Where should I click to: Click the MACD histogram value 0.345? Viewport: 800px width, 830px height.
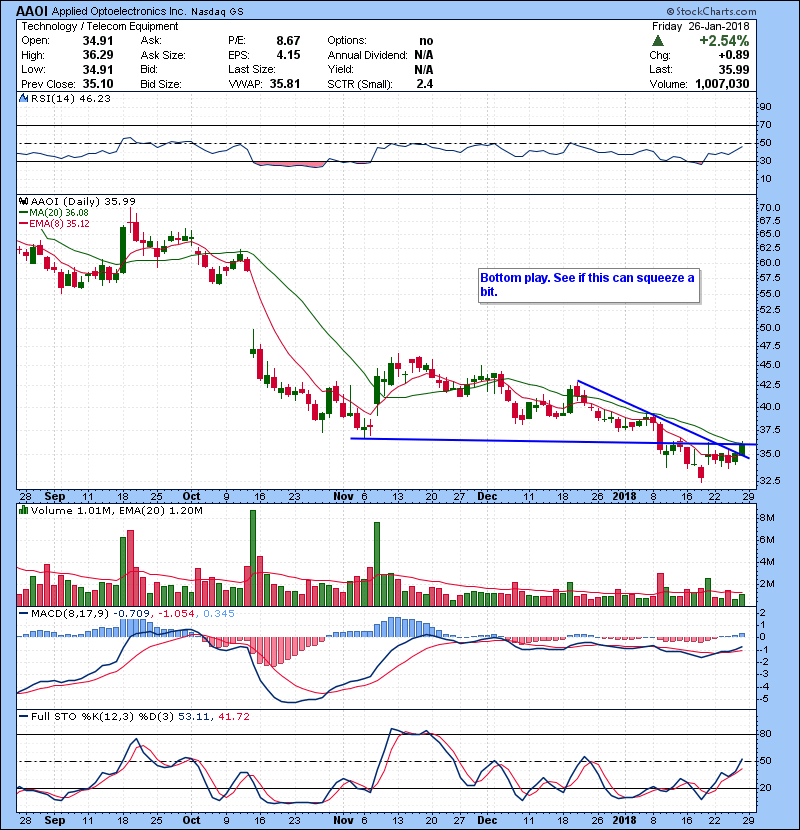(x=218, y=614)
